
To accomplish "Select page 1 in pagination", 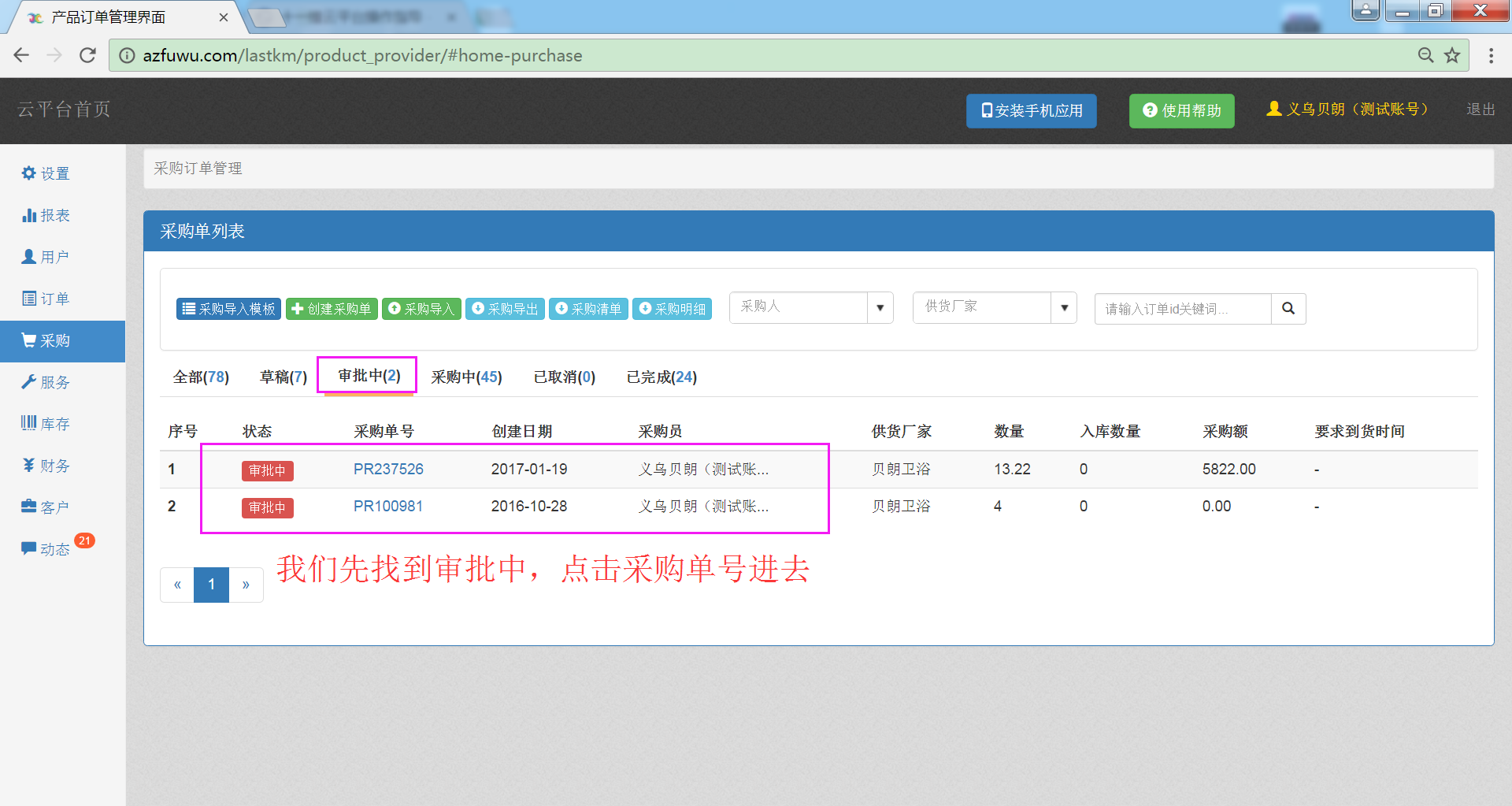I will pos(211,585).
